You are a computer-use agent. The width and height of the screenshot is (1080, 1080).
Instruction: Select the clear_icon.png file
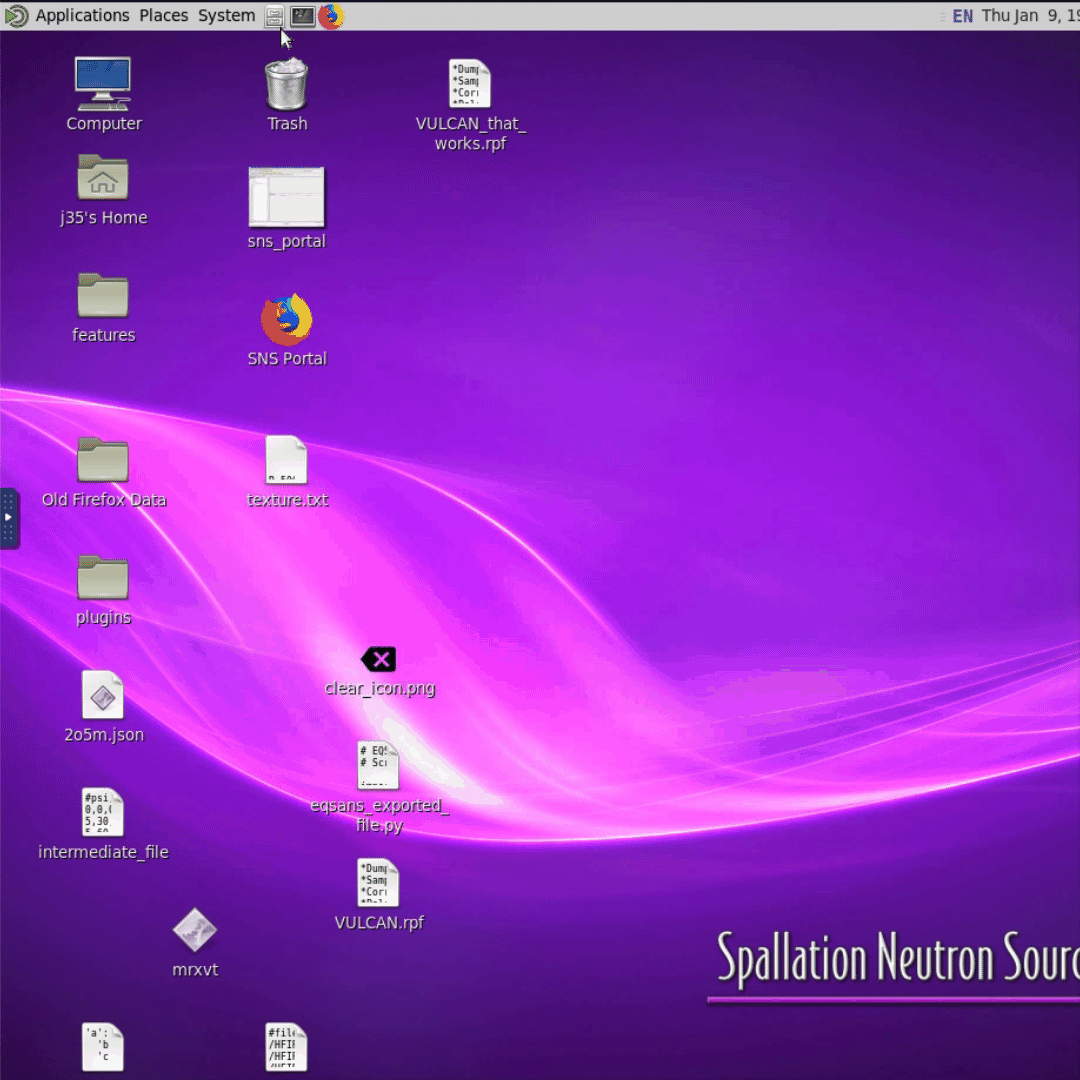[x=379, y=660]
